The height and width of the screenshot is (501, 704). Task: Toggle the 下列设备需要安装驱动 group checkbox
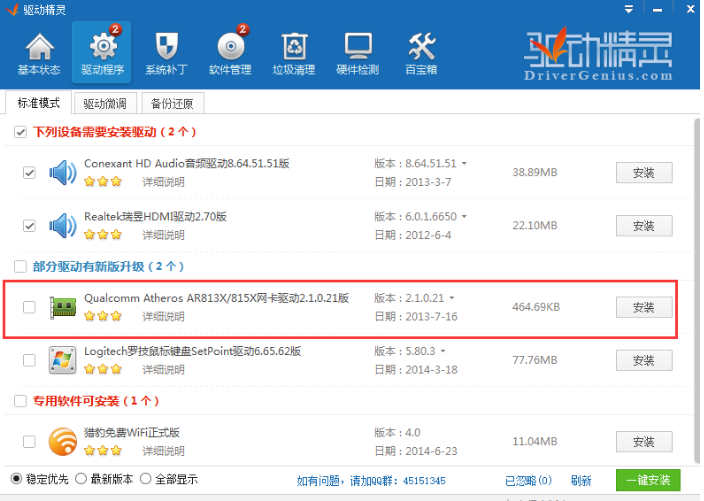click(20, 132)
